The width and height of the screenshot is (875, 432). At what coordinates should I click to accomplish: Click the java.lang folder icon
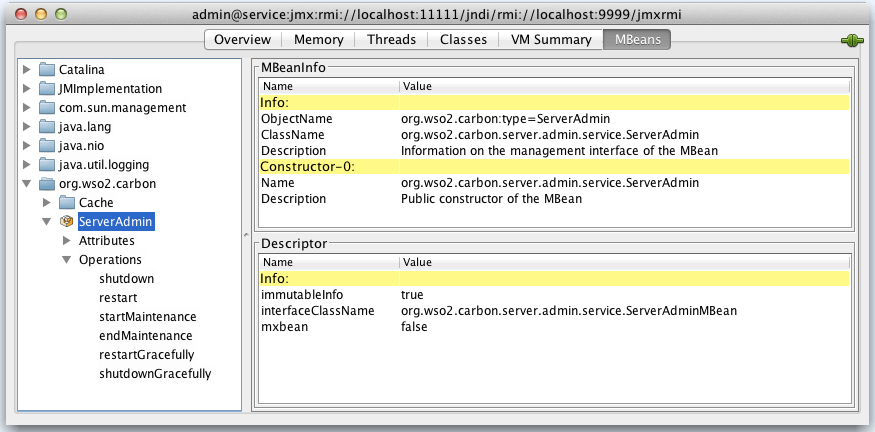point(47,127)
